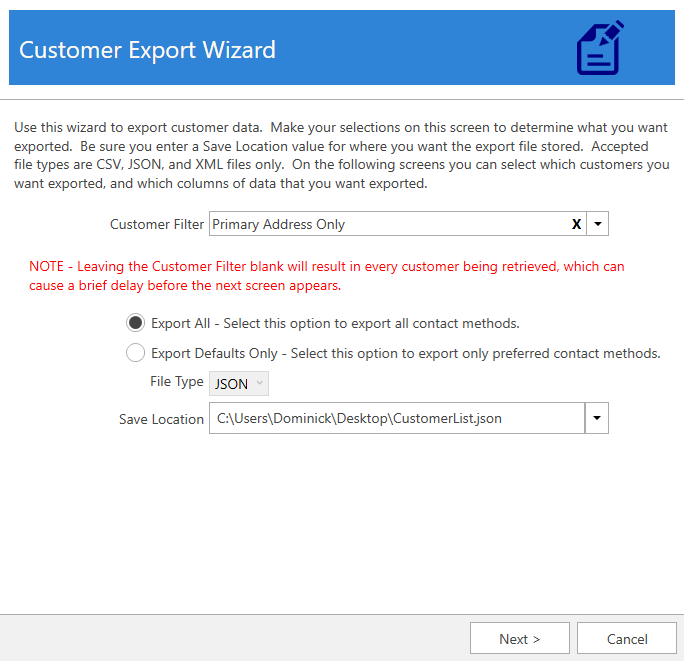Click the Export All description text
The width and height of the screenshot is (684, 661).
[335, 323]
